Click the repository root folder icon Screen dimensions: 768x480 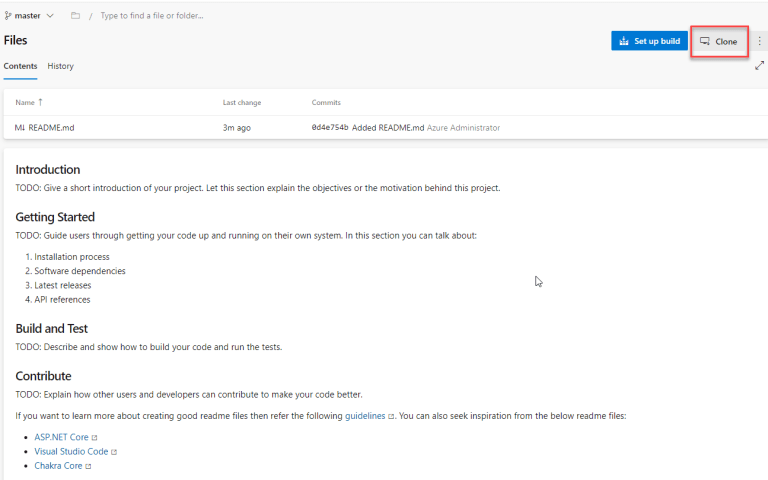click(x=75, y=16)
